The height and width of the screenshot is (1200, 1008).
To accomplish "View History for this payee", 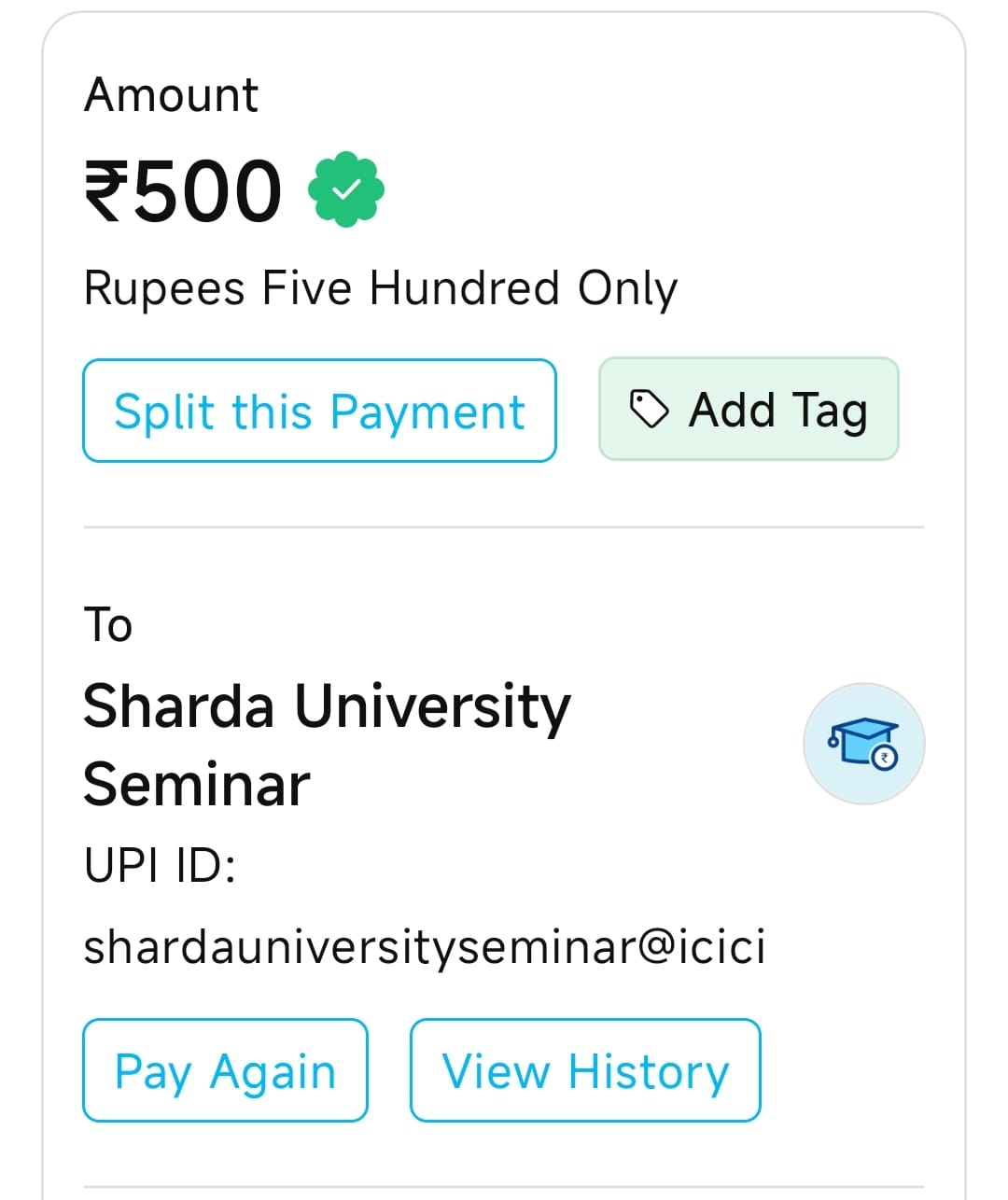I will click(x=585, y=1070).
